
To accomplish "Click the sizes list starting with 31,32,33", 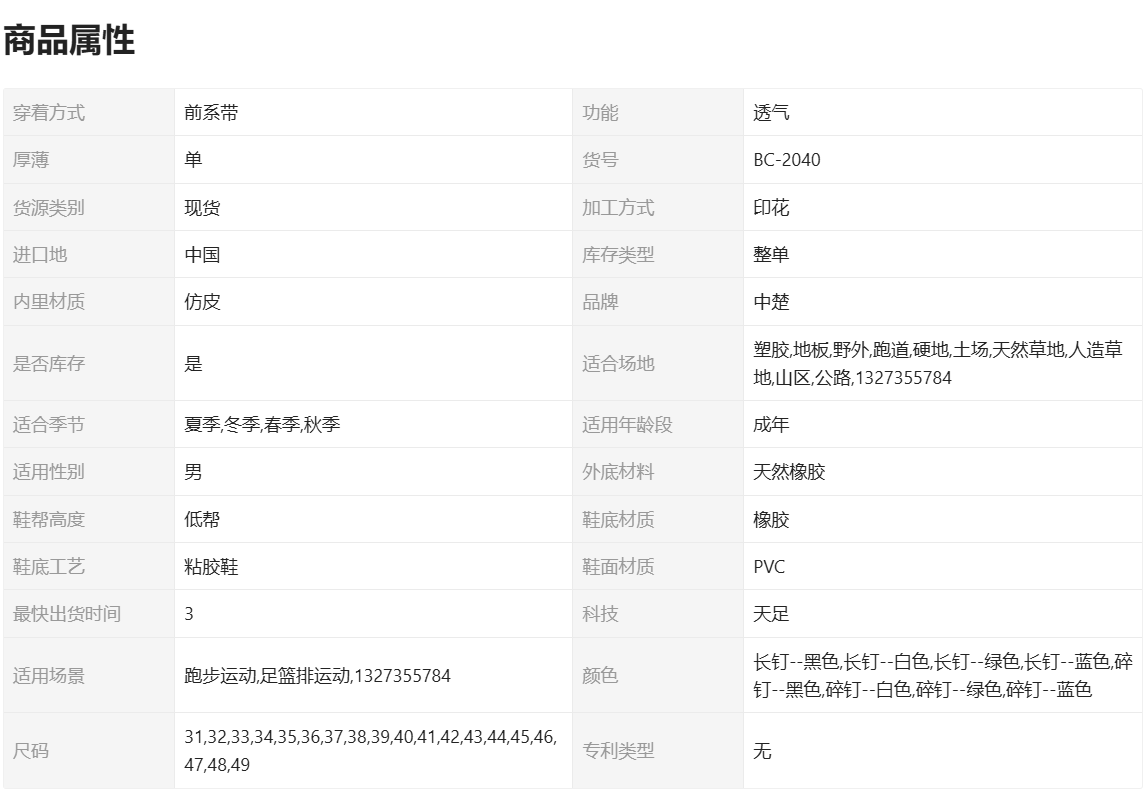I will coord(370,750).
